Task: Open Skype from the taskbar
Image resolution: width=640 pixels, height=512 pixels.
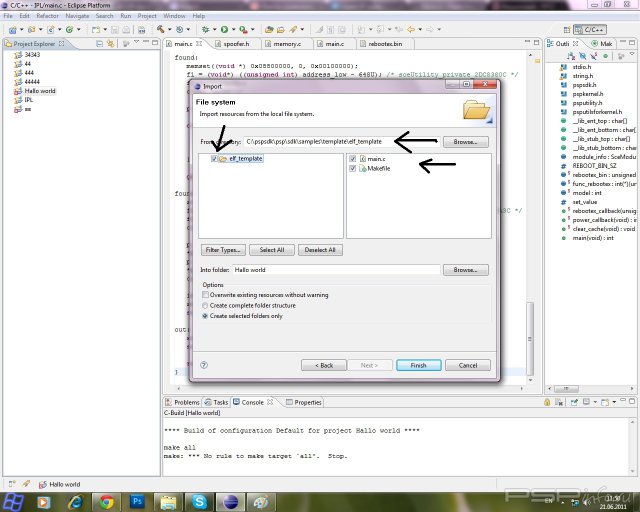Action: tap(199, 500)
